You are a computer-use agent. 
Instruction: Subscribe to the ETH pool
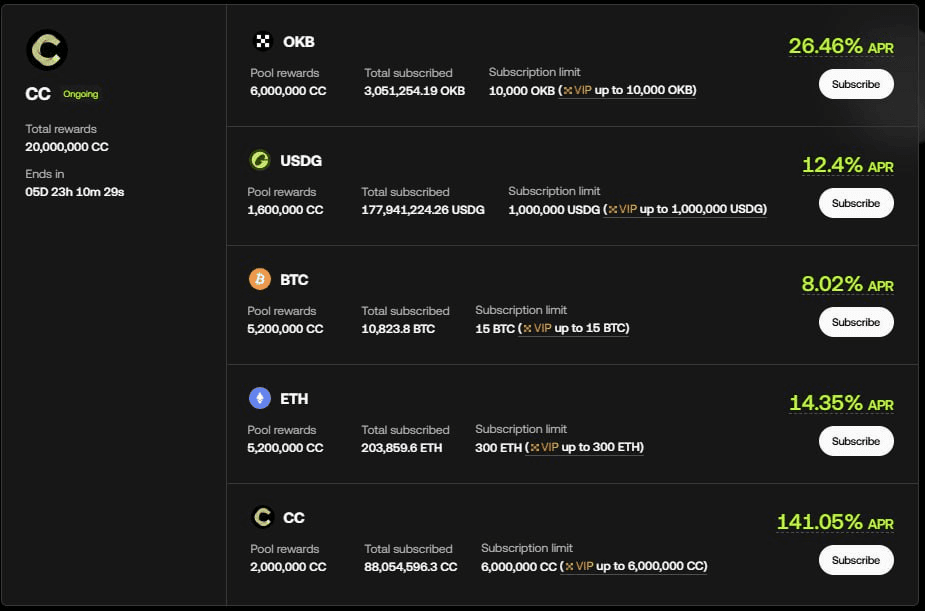(856, 441)
